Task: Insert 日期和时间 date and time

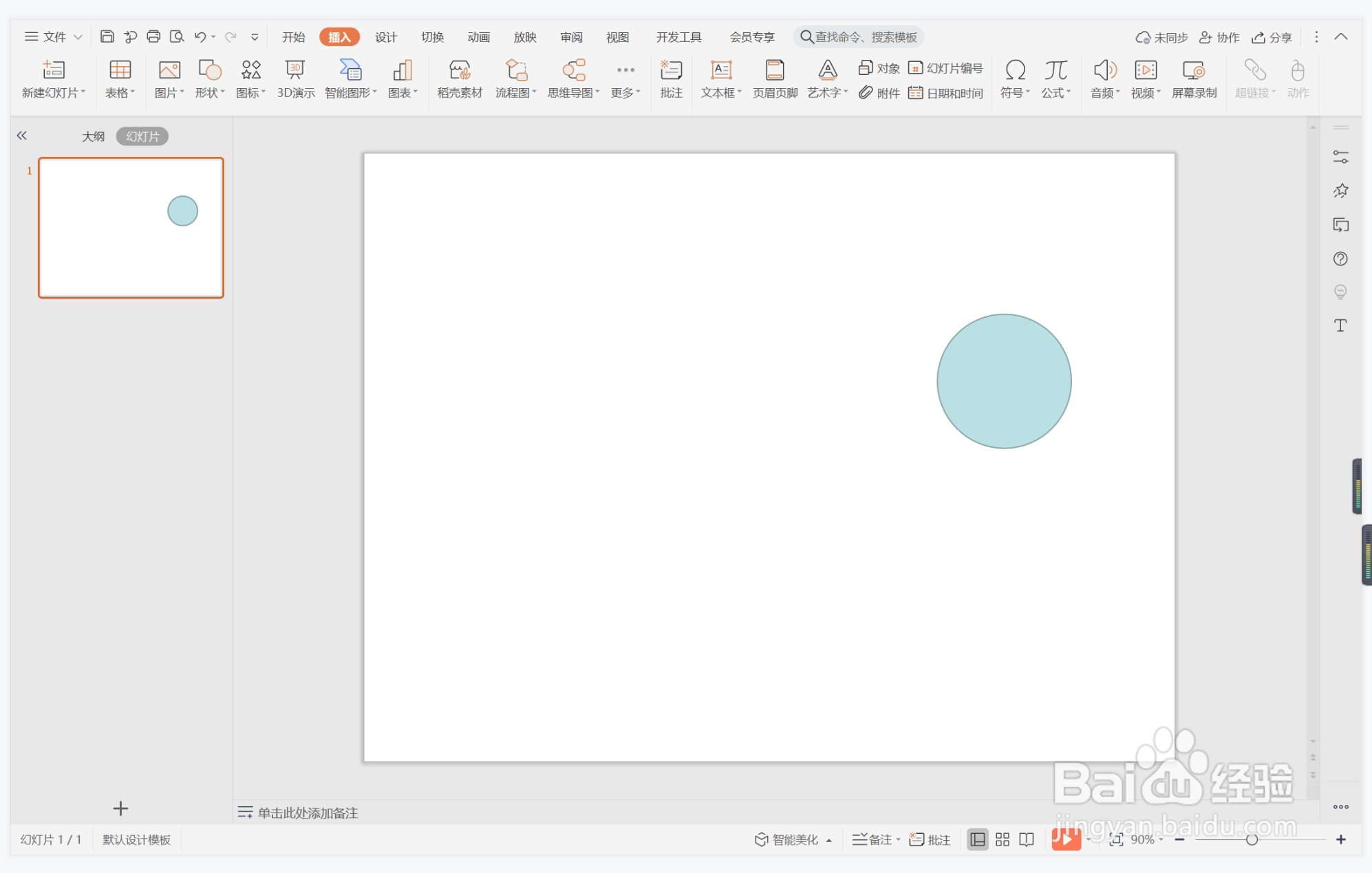Action: click(x=946, y=93)
